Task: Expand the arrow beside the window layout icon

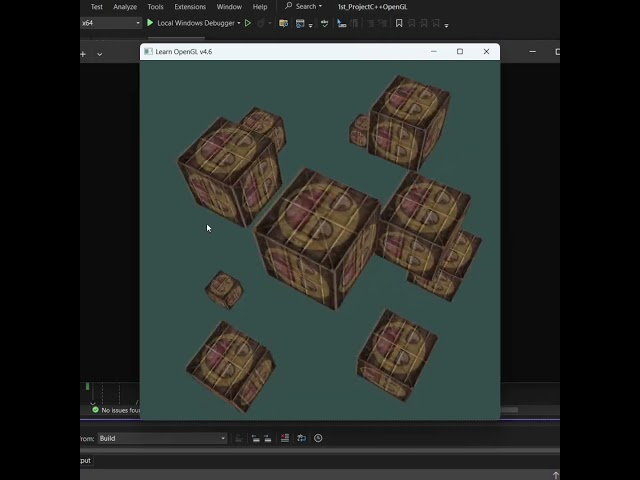Action: click(311, 25)
